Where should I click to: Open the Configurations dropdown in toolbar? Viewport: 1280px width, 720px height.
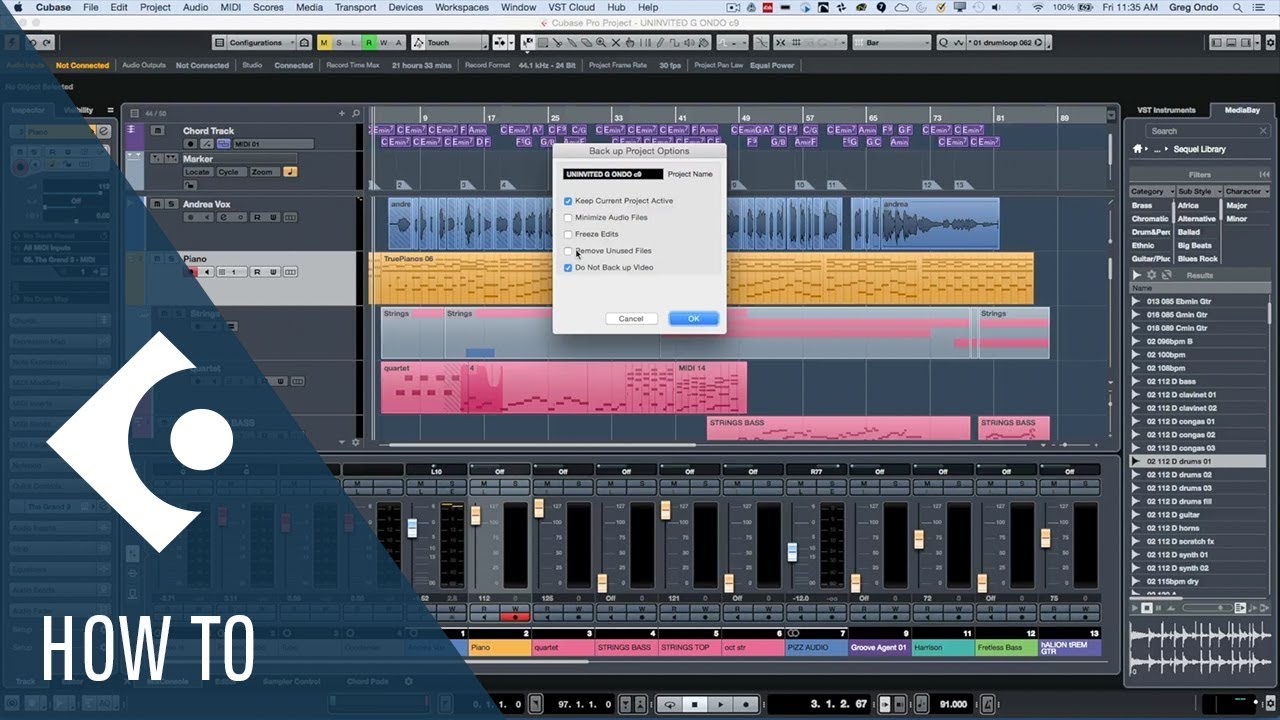click(262, 43)
